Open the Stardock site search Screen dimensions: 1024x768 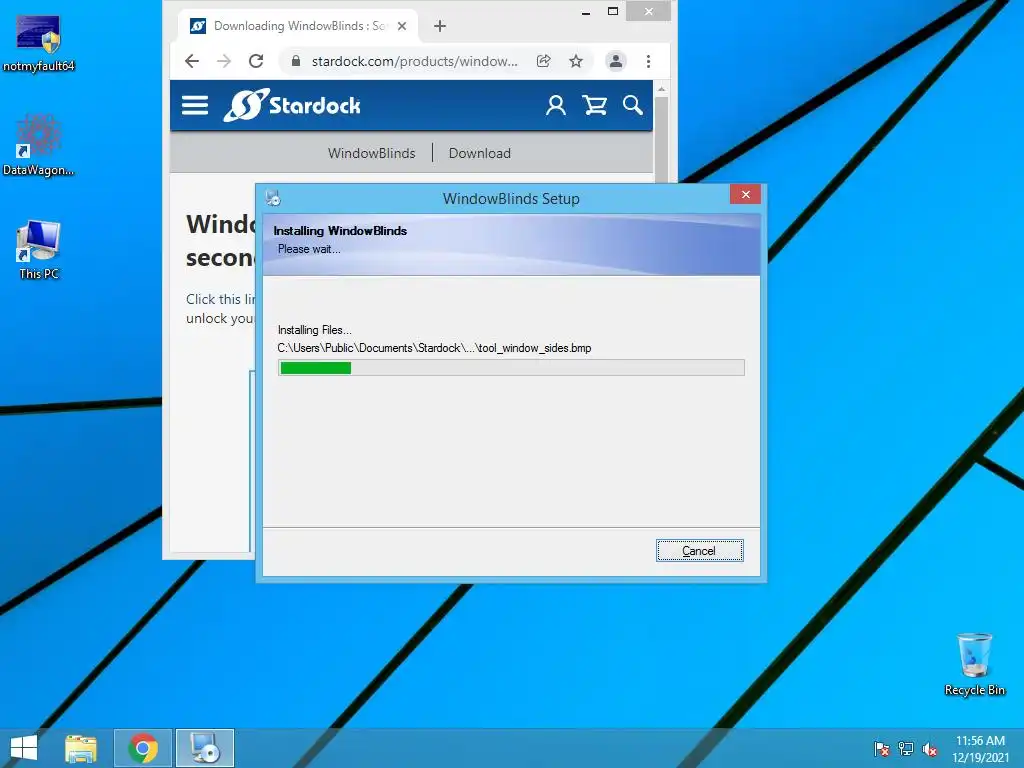[x=632, y=105]
